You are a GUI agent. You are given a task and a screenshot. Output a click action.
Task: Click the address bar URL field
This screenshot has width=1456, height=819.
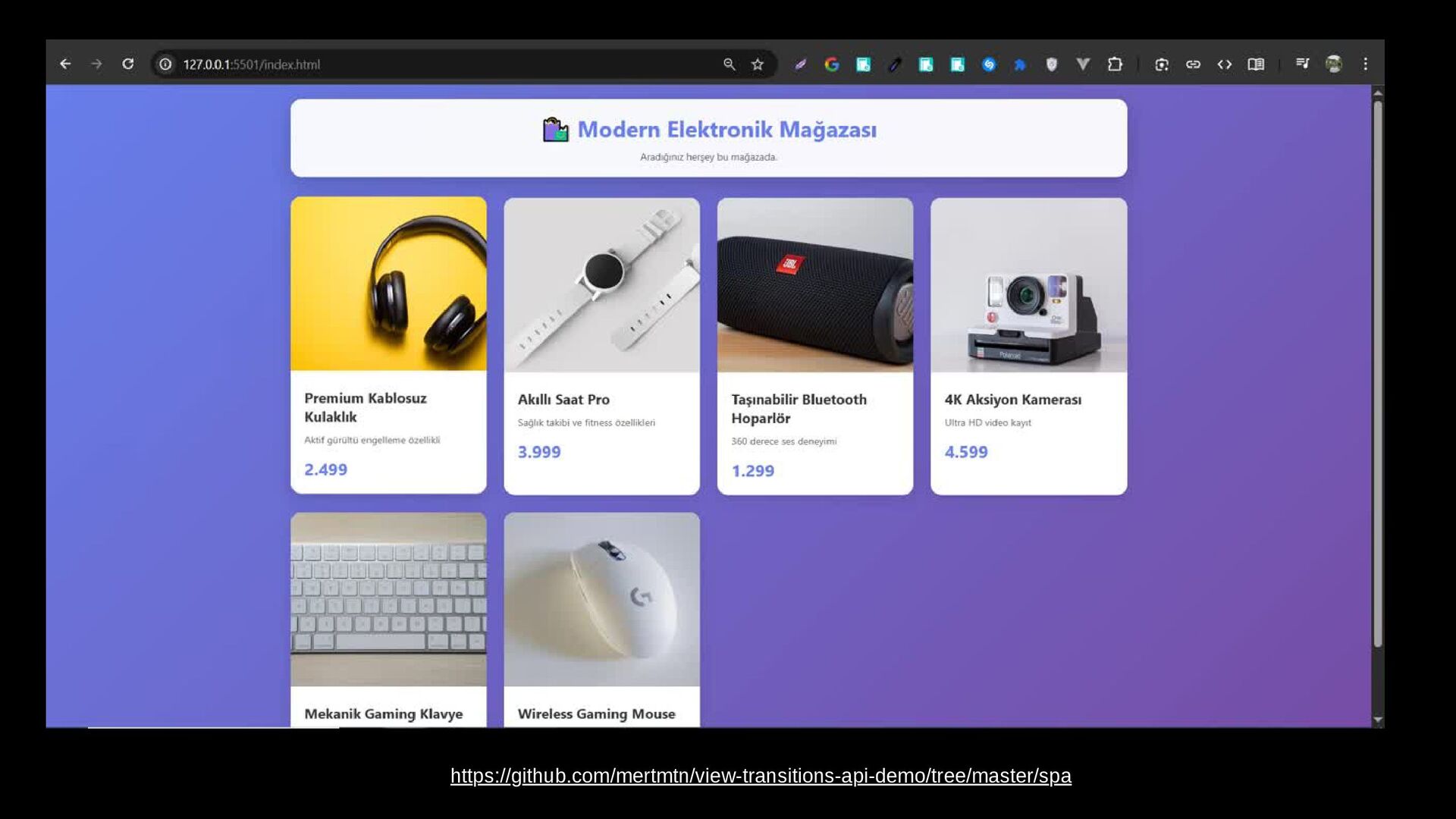click(x=440, y=64)
